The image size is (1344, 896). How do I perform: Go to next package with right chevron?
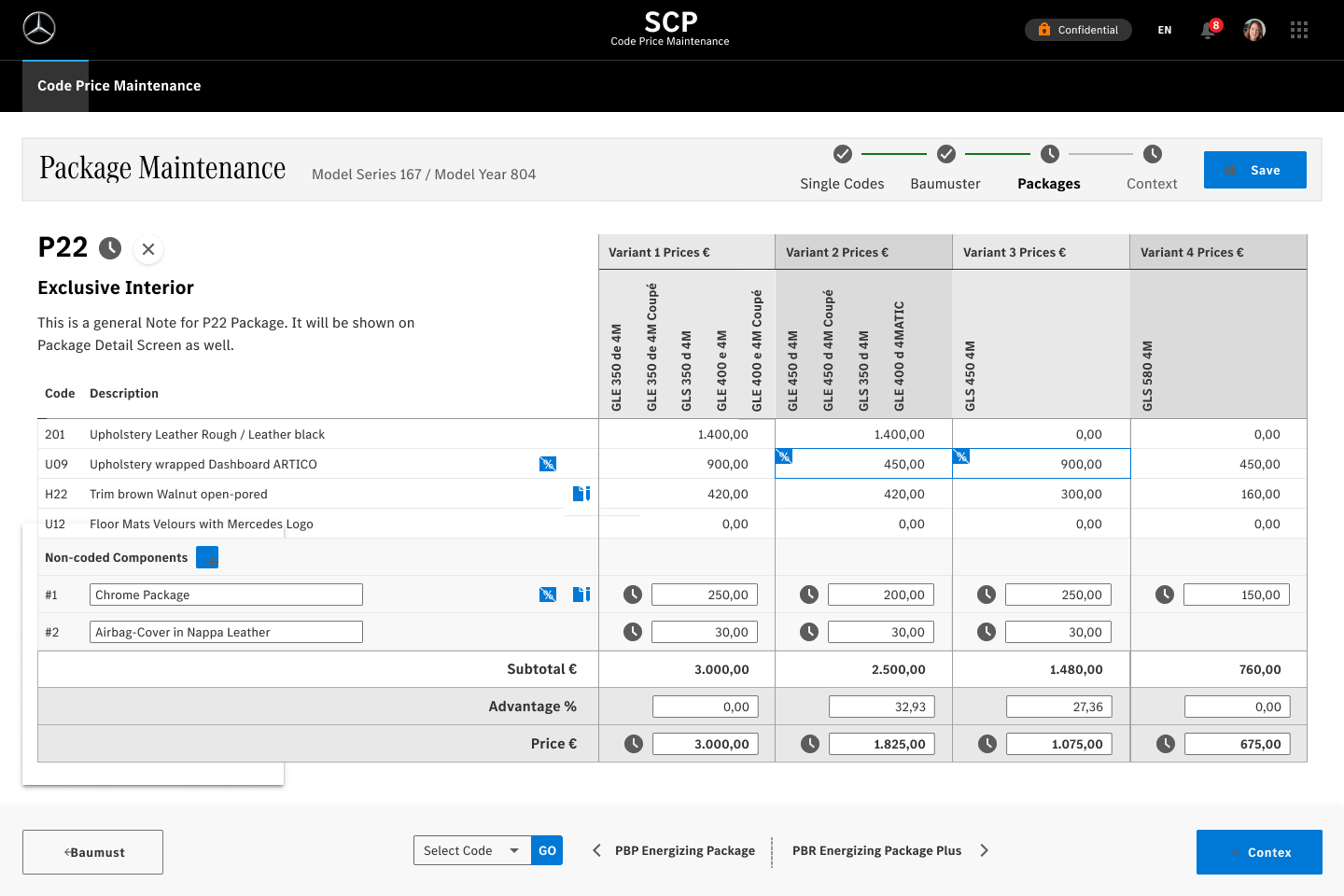pyautogui.click(x=984, y=850)
